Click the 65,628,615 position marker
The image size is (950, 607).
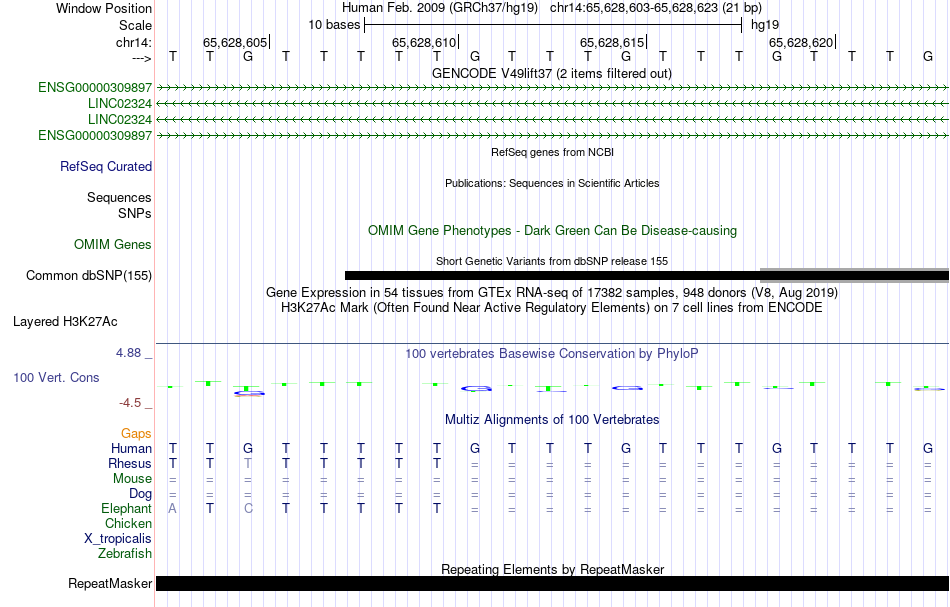point(613,42)
